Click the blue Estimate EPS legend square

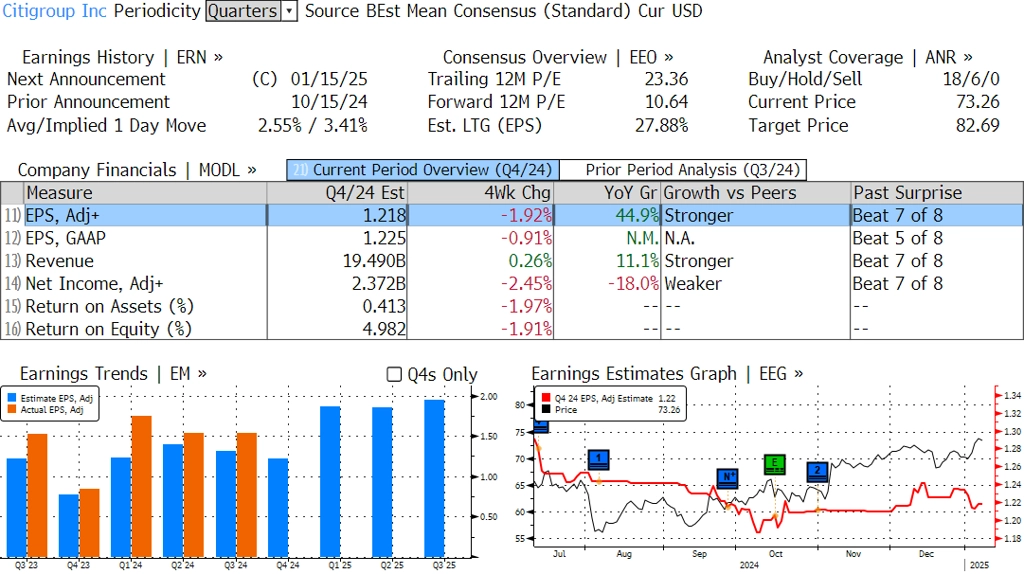(x=13, y=398)
